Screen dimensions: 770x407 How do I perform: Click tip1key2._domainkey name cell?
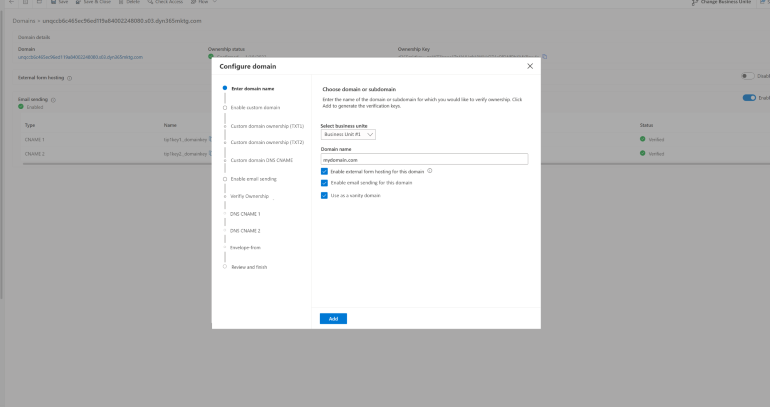(x=185, y=154)
